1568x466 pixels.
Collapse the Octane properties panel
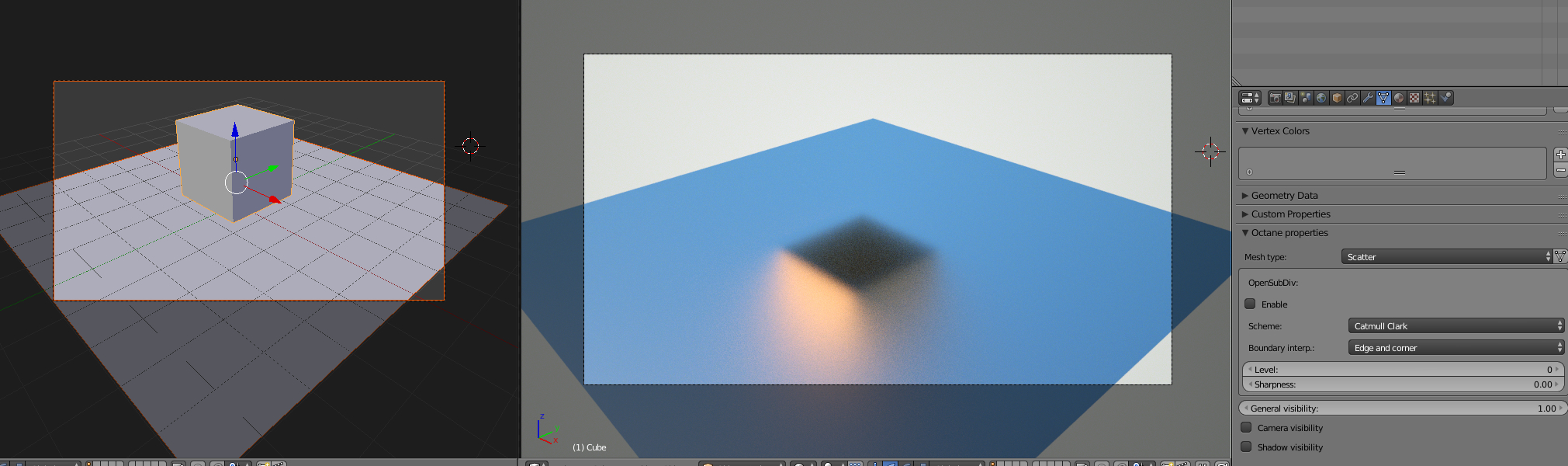1245,233
